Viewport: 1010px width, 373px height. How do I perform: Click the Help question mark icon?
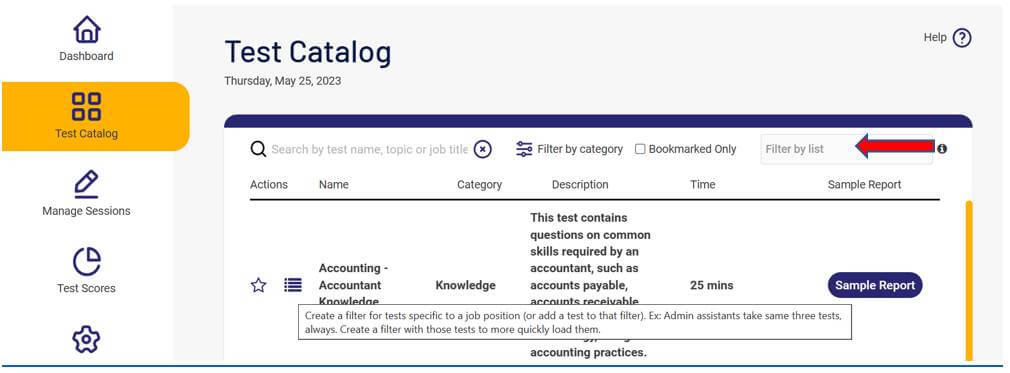coord(962,38)
